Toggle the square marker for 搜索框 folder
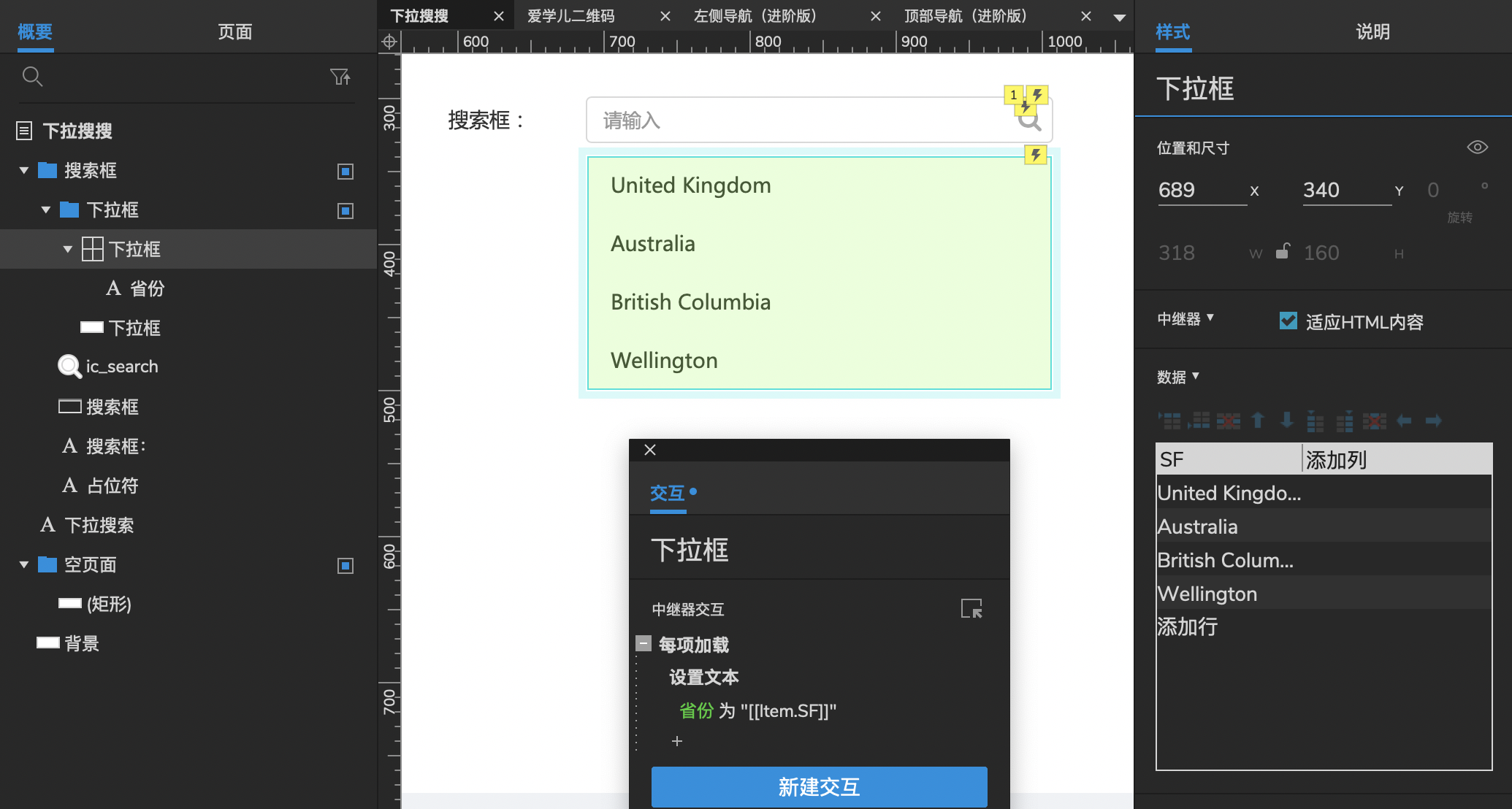The height and width of the screenshot is (809, 1512). click(x=345, y=171)
